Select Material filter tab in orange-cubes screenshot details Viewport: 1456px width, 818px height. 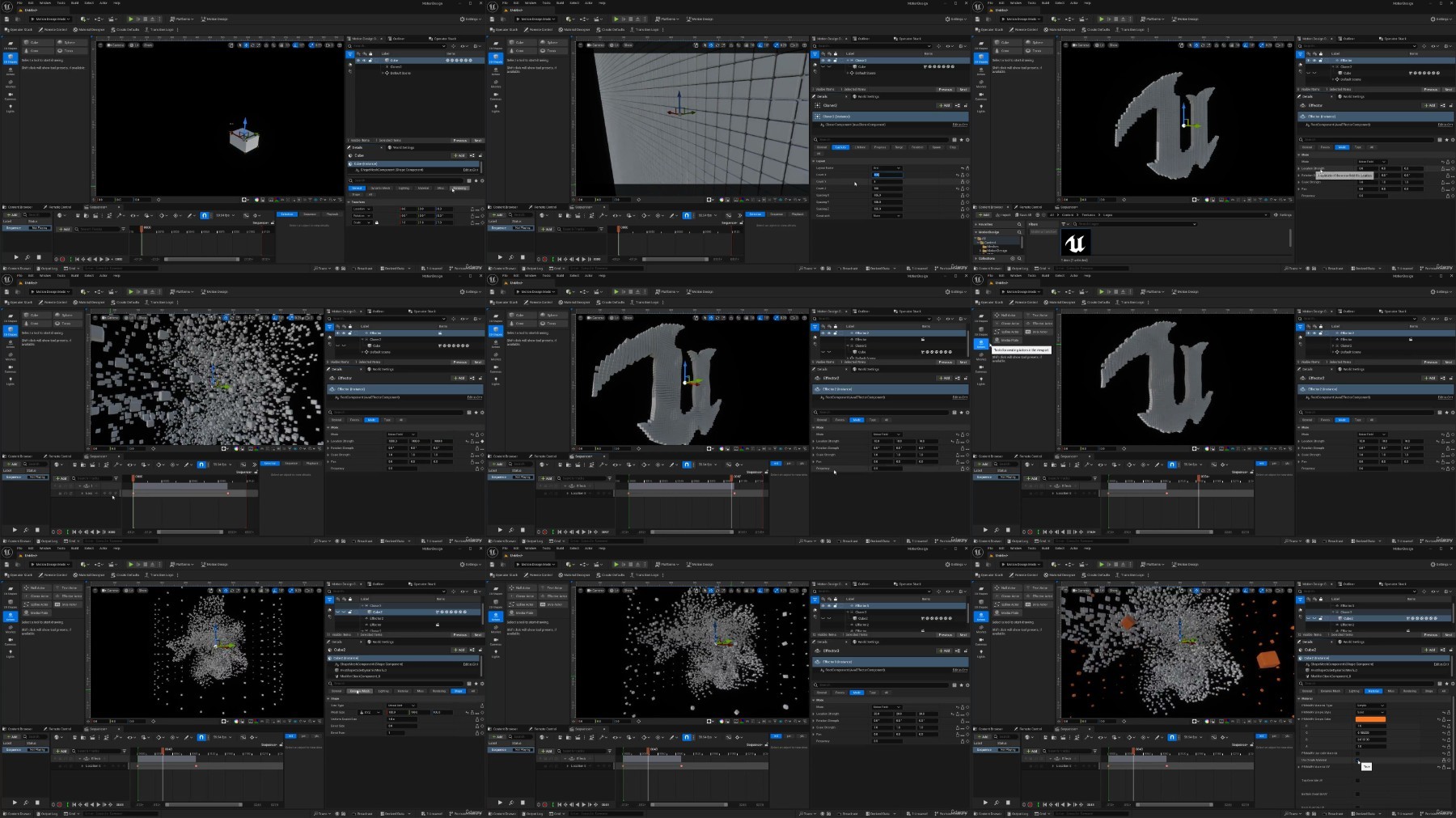pyautogui.click(x=1373, y=691)
